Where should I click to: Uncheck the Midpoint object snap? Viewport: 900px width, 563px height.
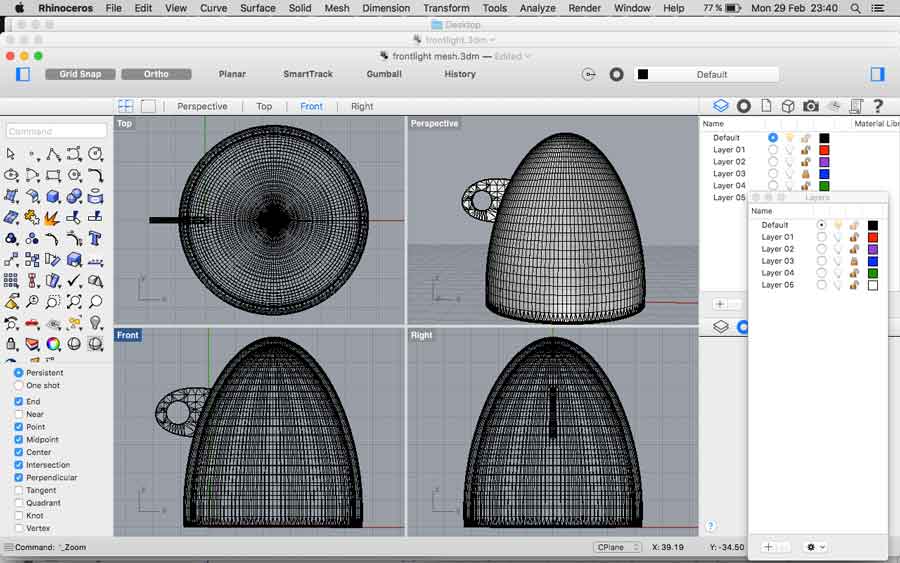click(x=18, y=439)
